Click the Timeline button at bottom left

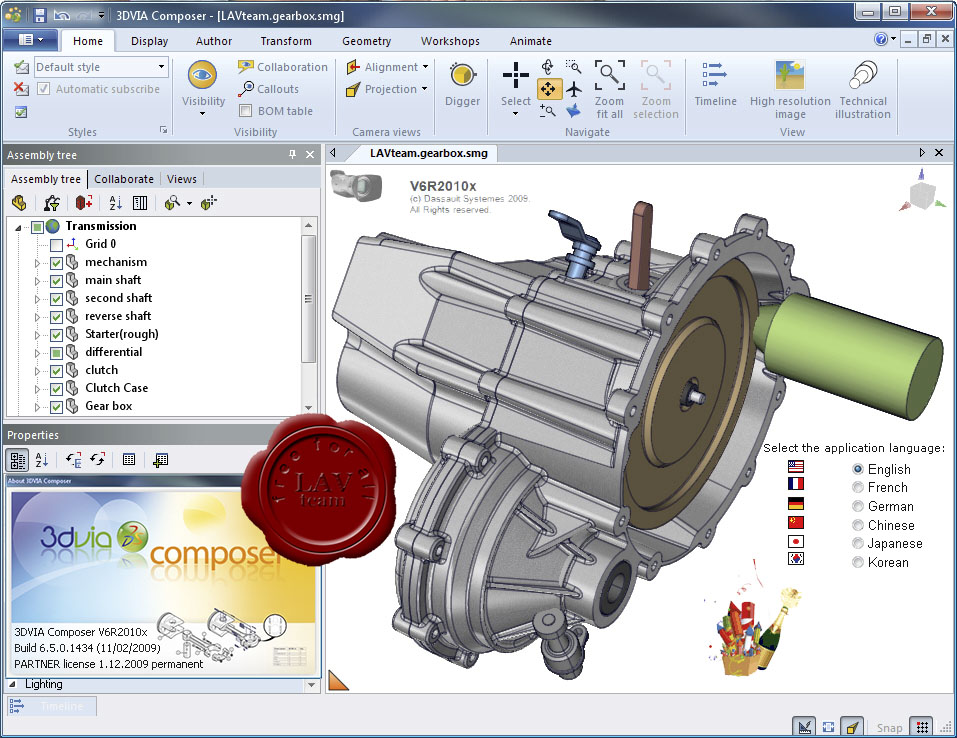[51, 706]
